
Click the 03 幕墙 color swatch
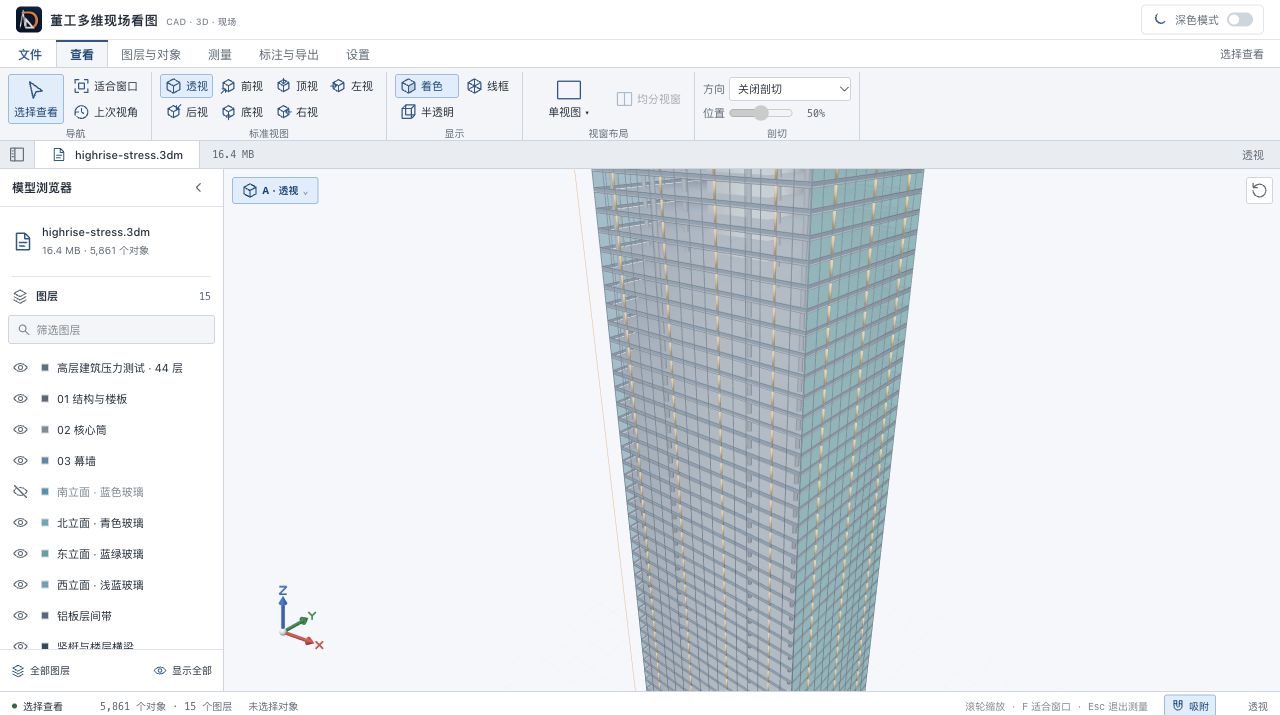pos(45,461)
